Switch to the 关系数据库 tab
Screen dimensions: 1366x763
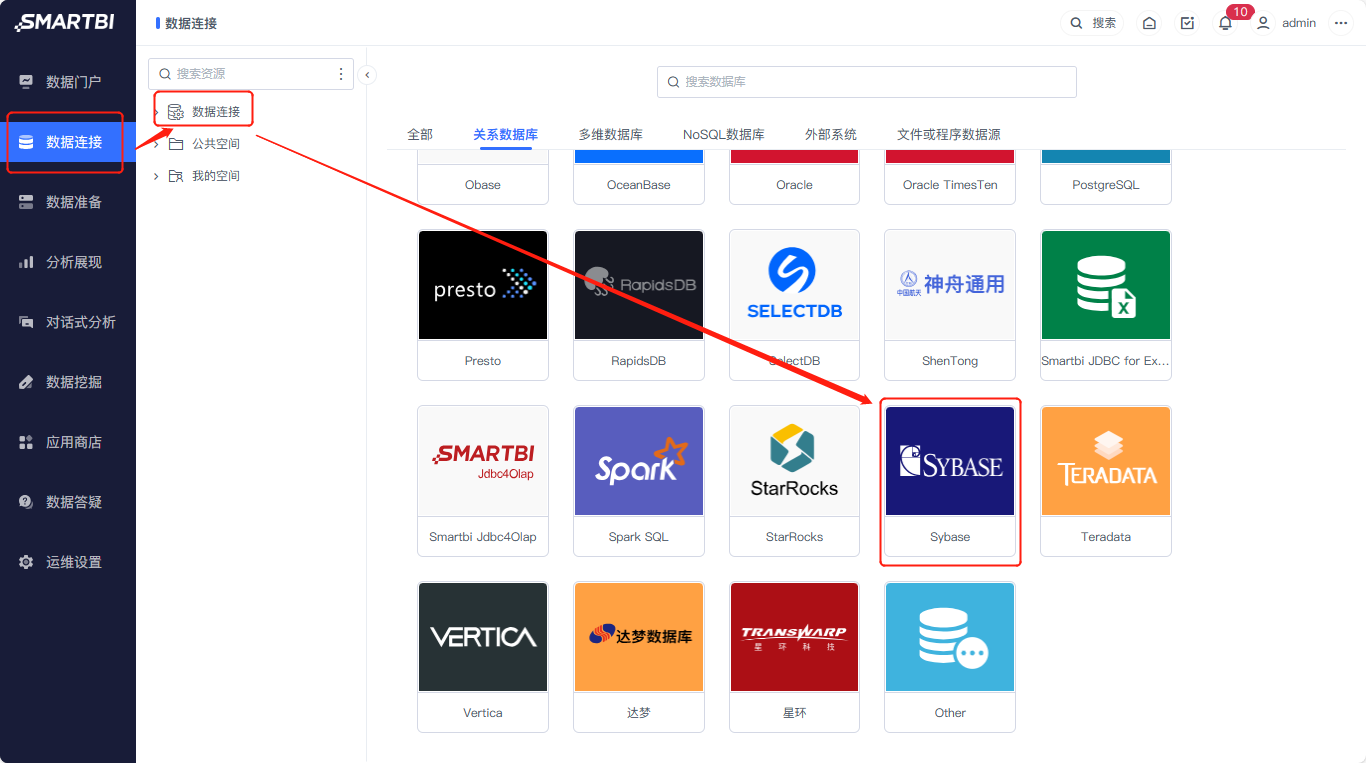click(506, 134)
